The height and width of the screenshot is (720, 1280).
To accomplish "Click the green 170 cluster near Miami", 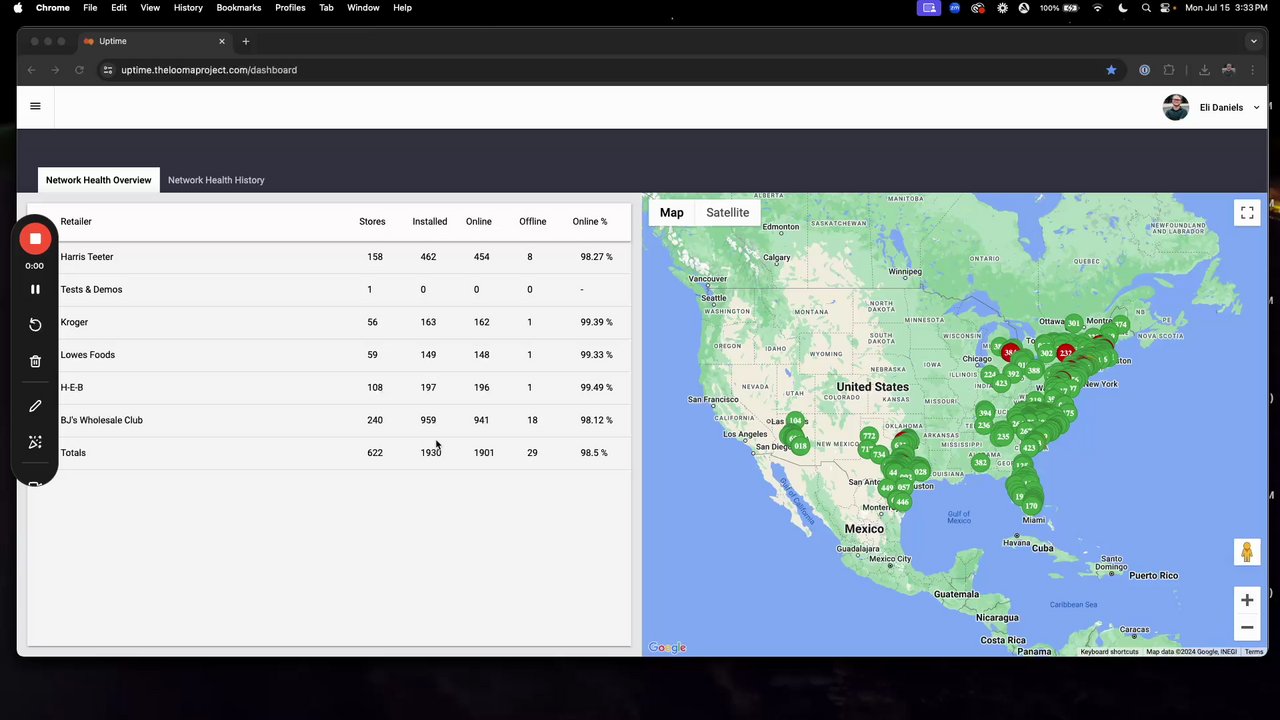I will [1031, 506].
